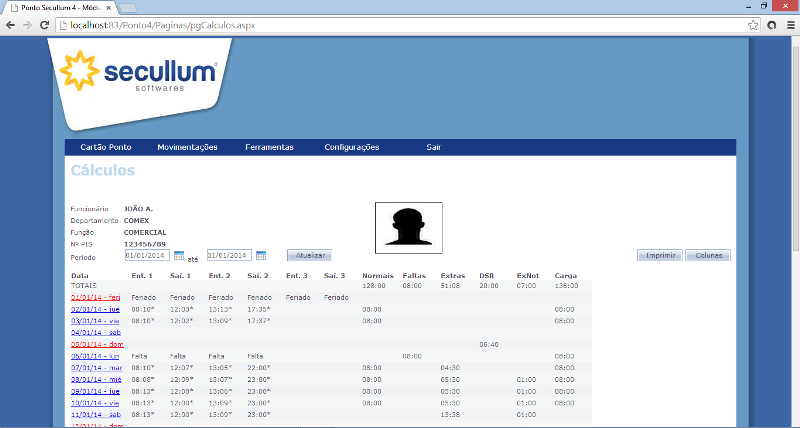Image resolution: width=800 pixels, height=428 pixels.
Task: Click Sair to log out
Action: point(434,147)
